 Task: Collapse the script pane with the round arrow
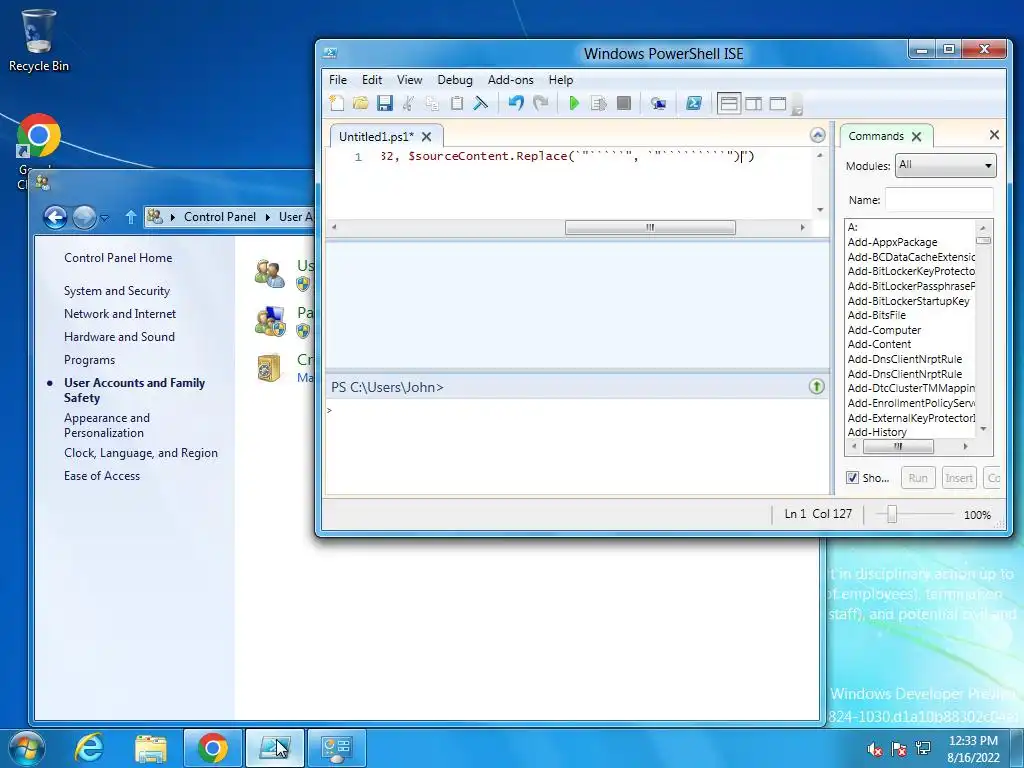818,135
